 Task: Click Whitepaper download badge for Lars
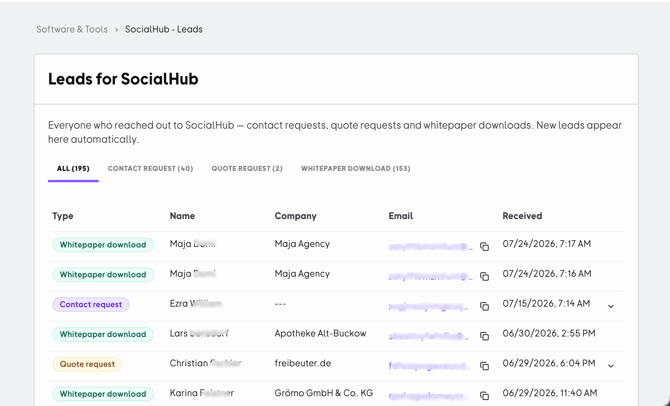(x=103, y=334)
